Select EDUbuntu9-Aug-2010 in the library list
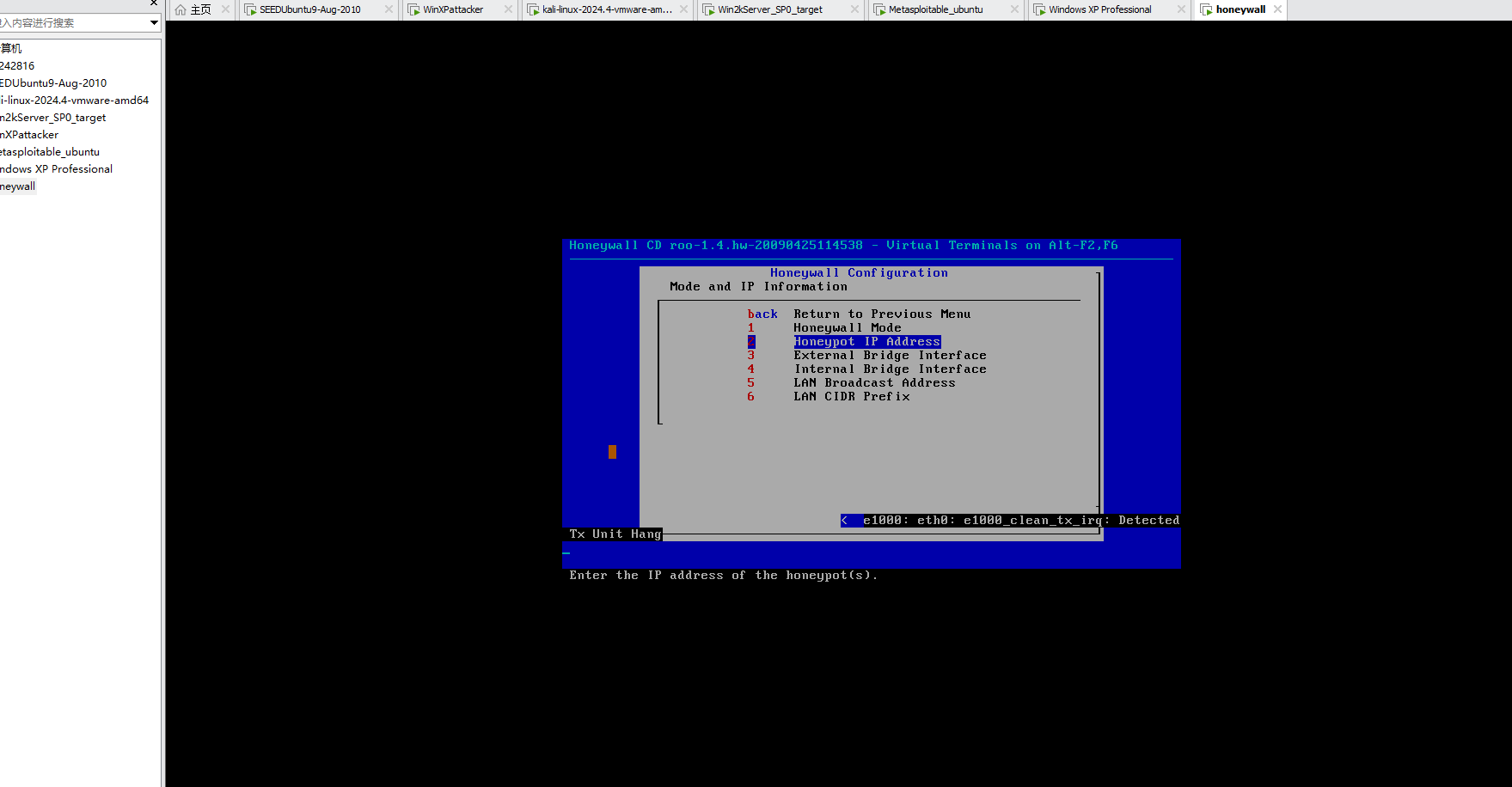Image resolution: width=1512 pixels, height=787 pixels. pos(53,83)
